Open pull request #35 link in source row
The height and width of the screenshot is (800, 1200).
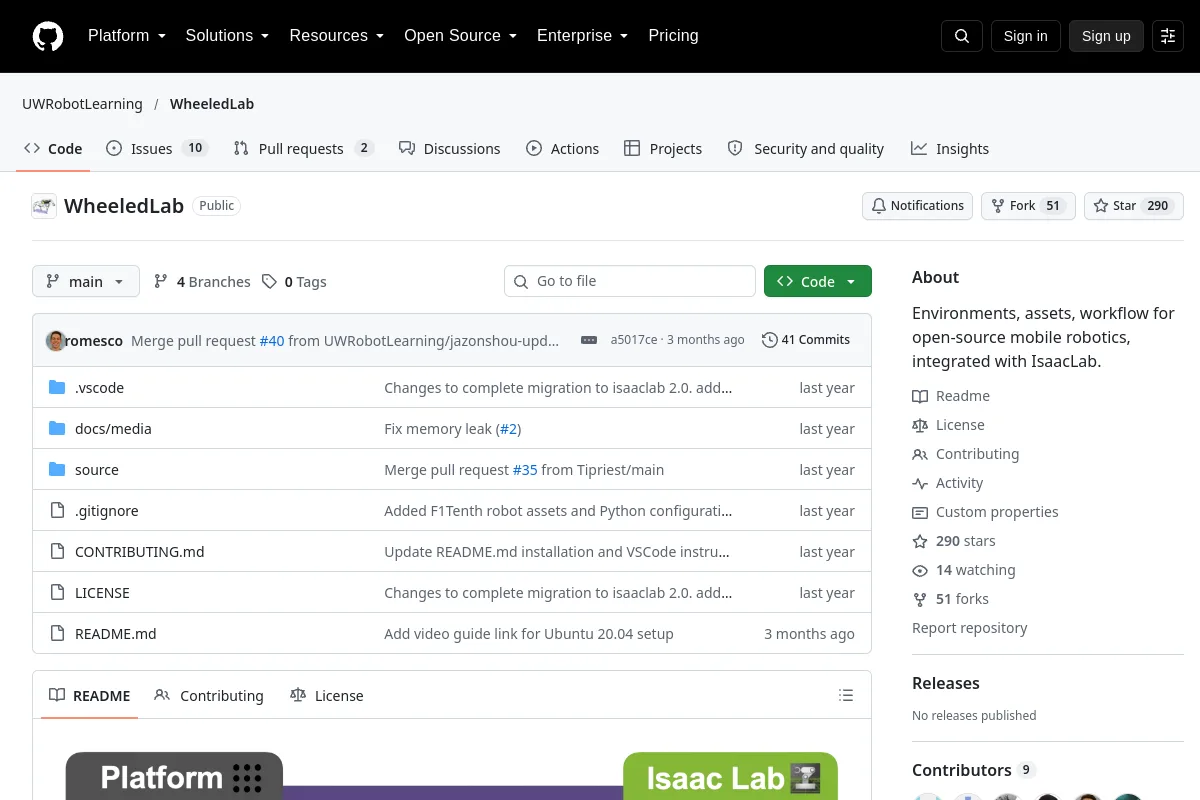525,470
